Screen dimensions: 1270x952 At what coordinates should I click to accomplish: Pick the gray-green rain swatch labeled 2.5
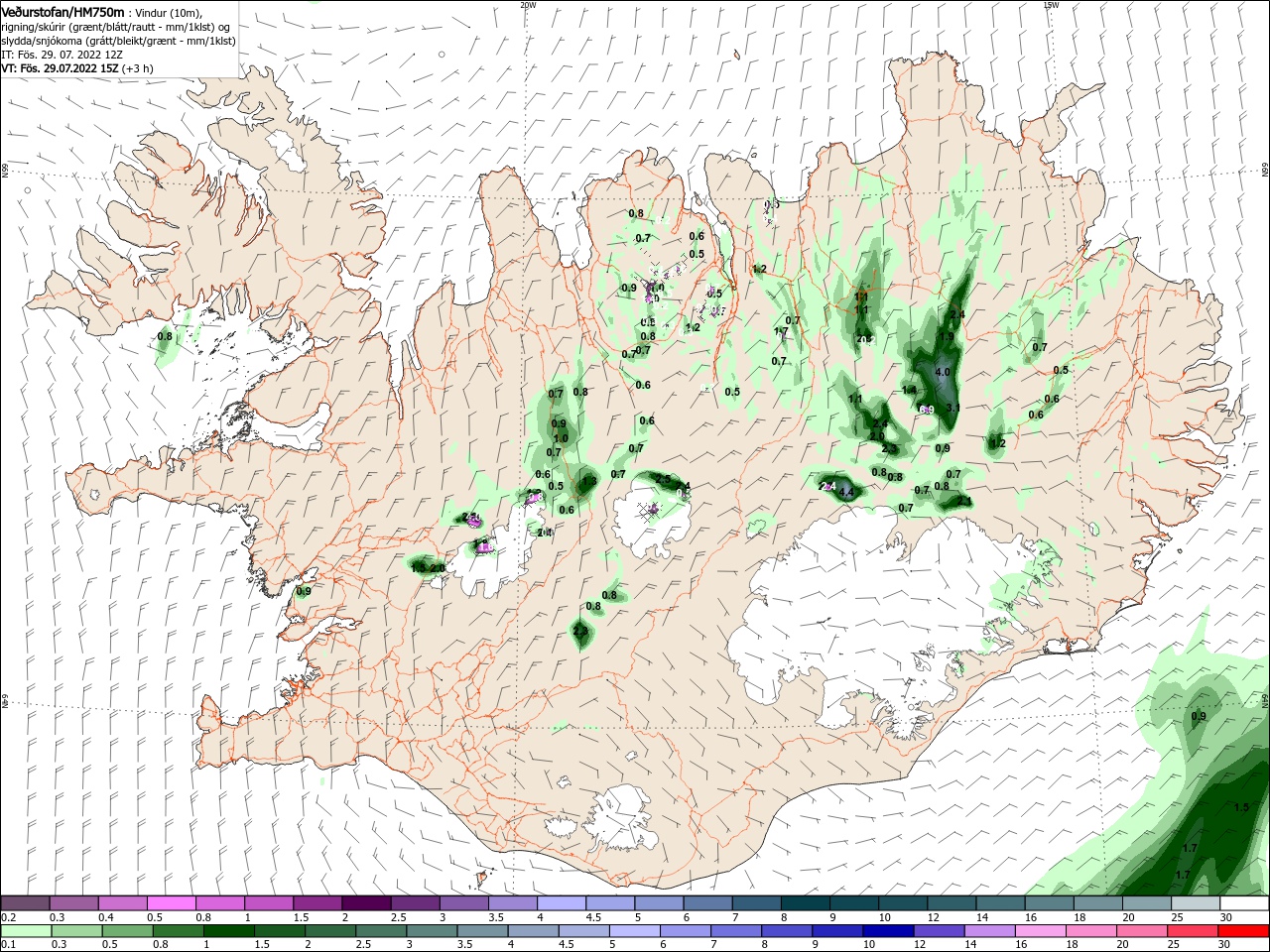[380, 930]
